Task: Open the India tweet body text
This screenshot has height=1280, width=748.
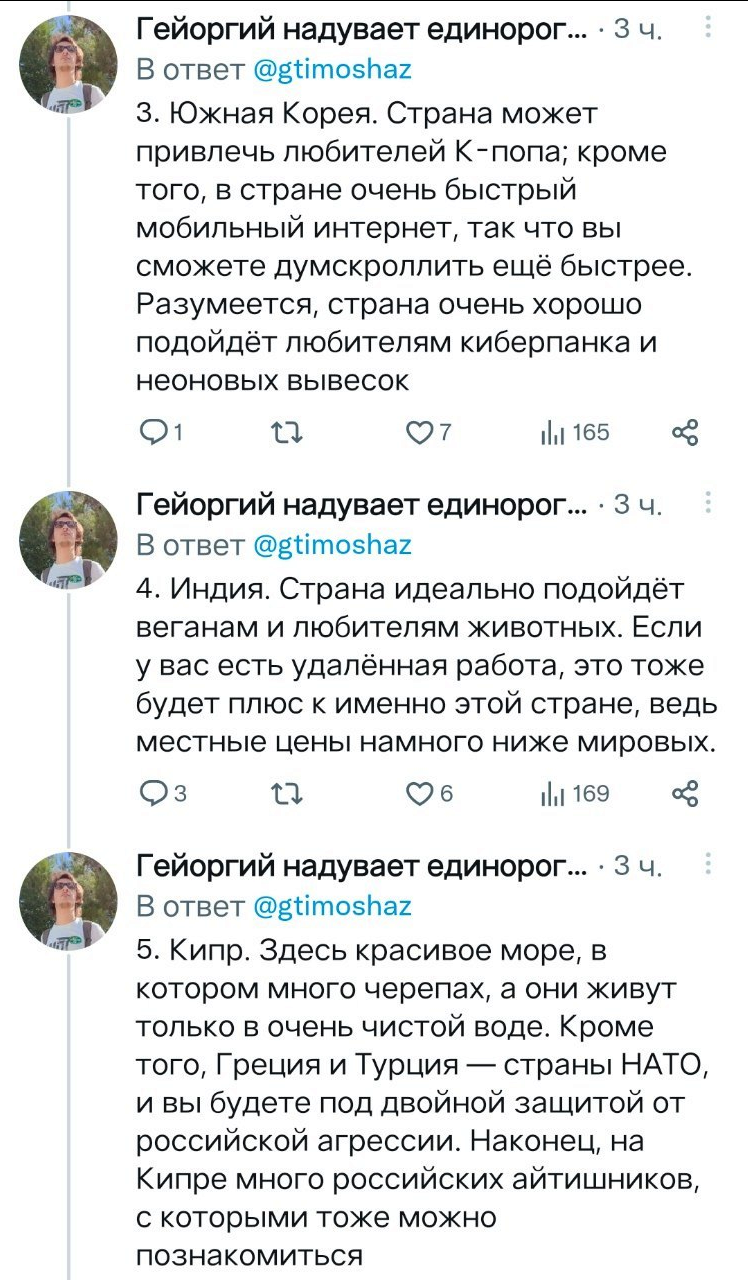Action: pos(420,666)
